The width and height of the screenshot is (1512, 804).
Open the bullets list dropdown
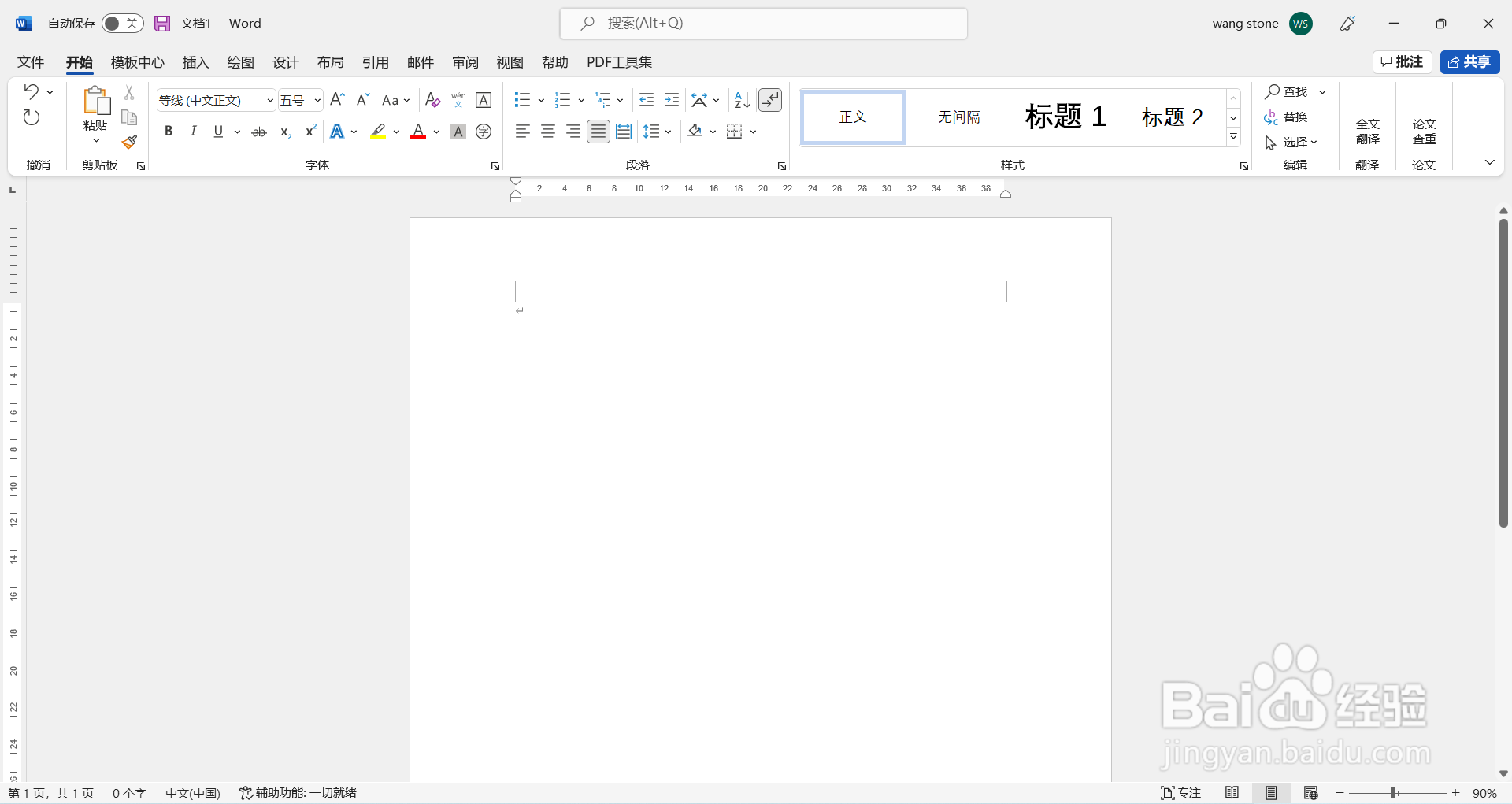point(541,100)
